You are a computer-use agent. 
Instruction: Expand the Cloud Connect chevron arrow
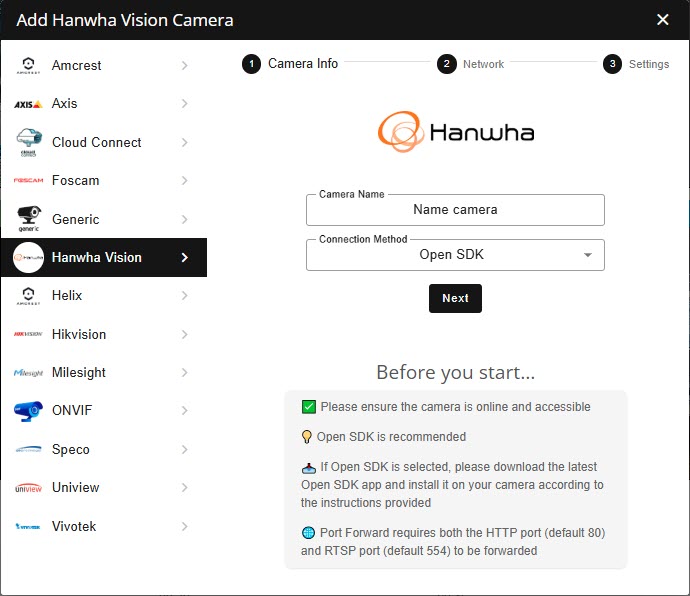tap(185, 142)
